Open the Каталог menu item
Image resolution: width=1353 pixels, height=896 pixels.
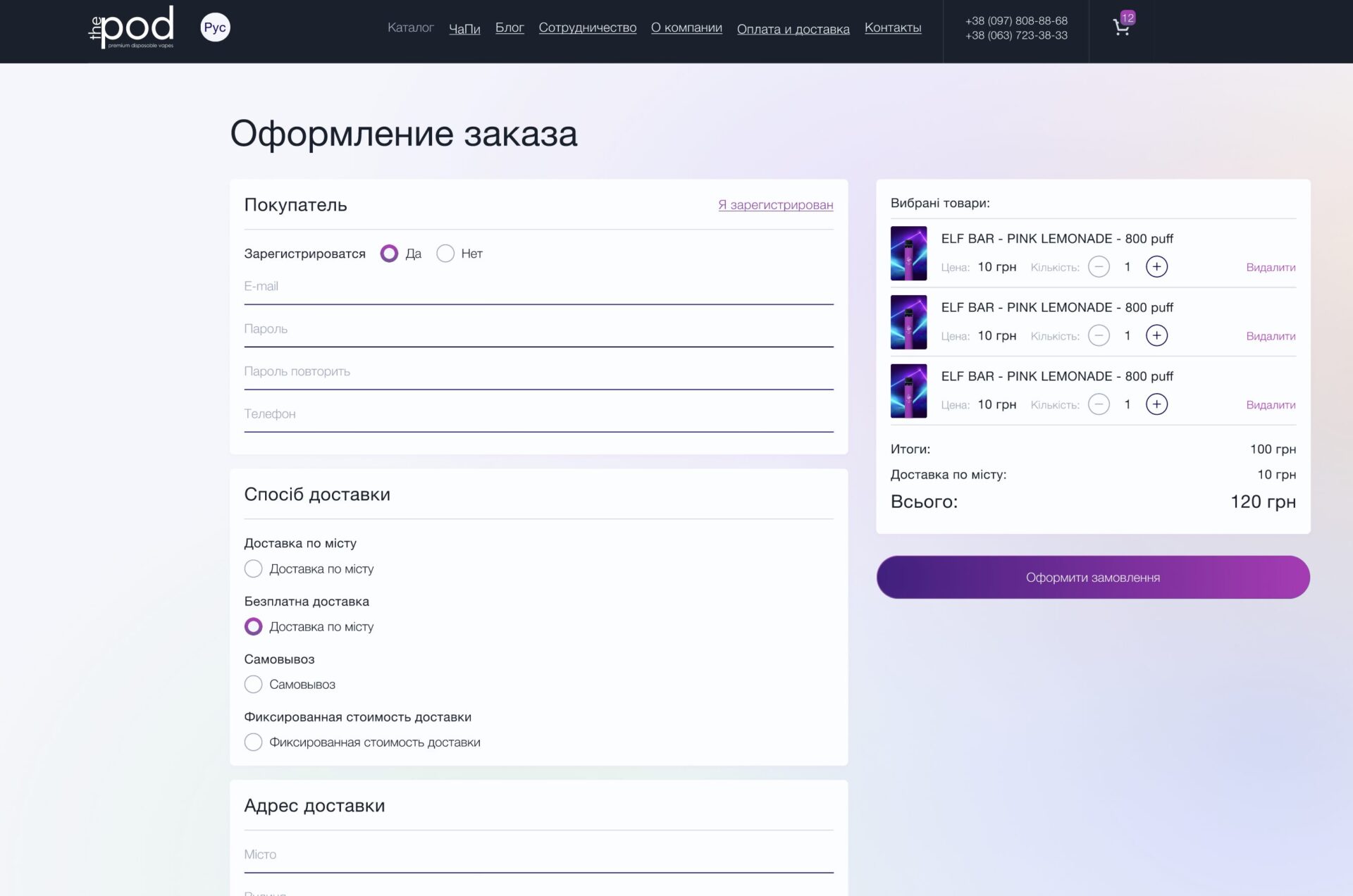click(411, 27)
